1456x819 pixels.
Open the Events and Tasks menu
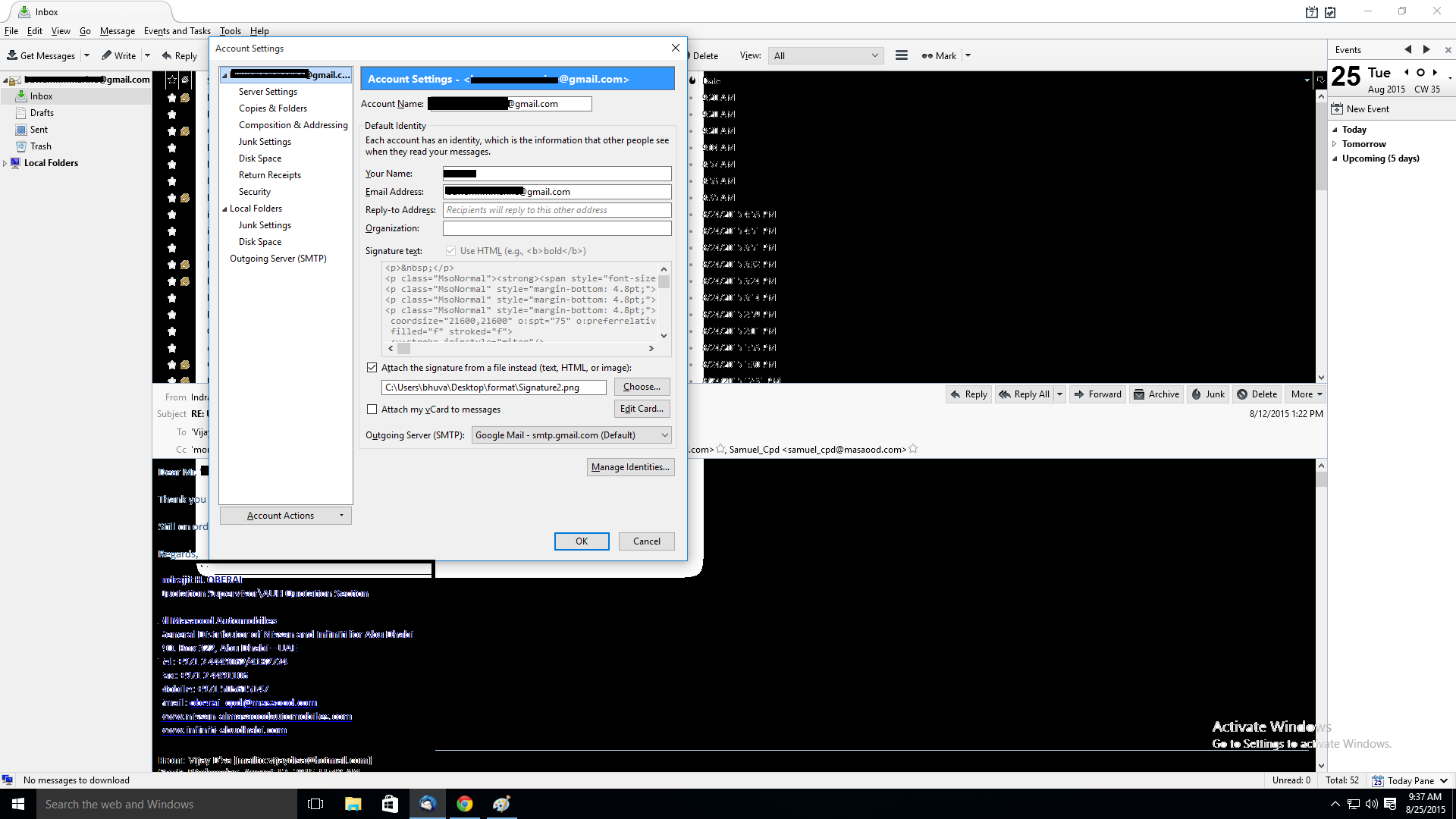[x=177, y=31]
